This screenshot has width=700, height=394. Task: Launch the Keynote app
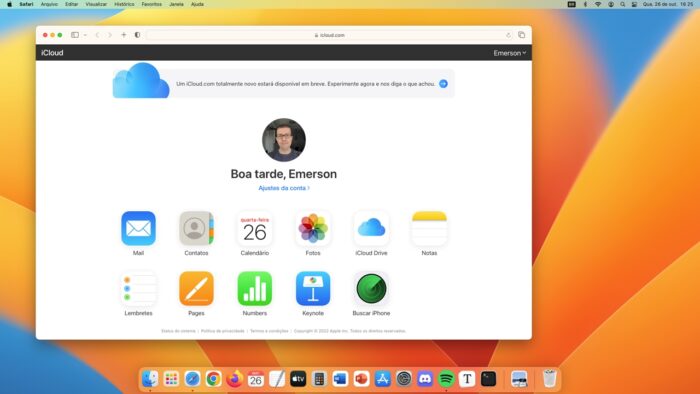click(x=313, y=289)
